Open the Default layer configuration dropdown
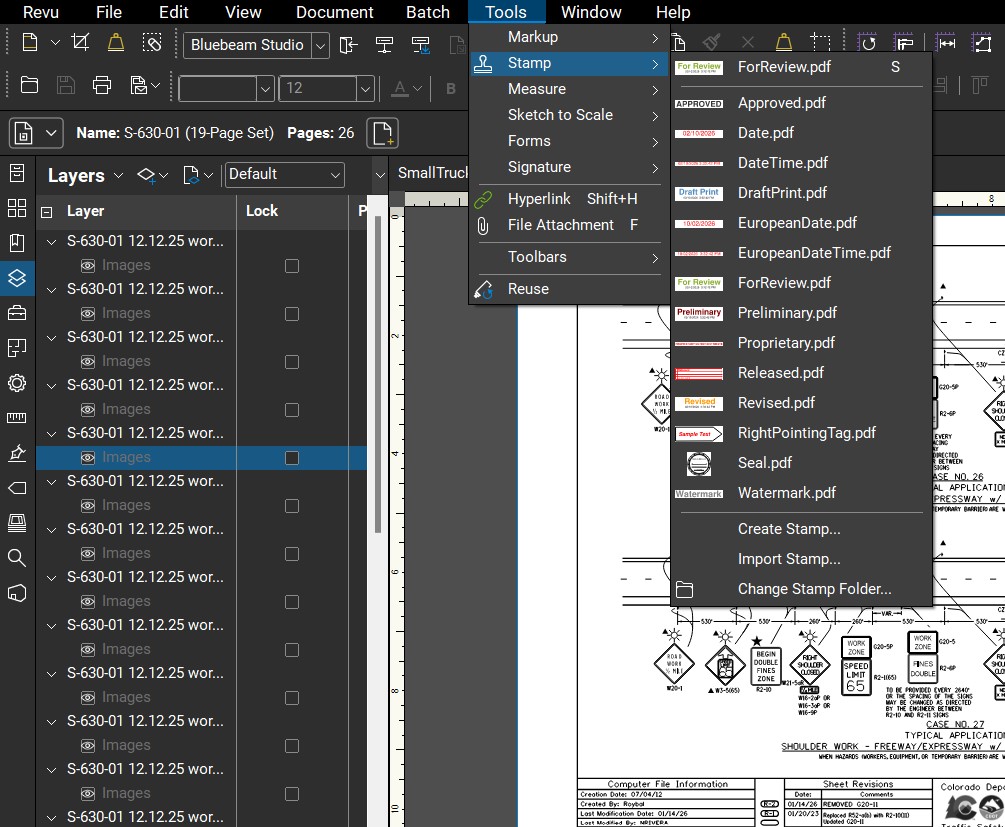Viewport: 1005px width, 827px height. tap(285, 174)
